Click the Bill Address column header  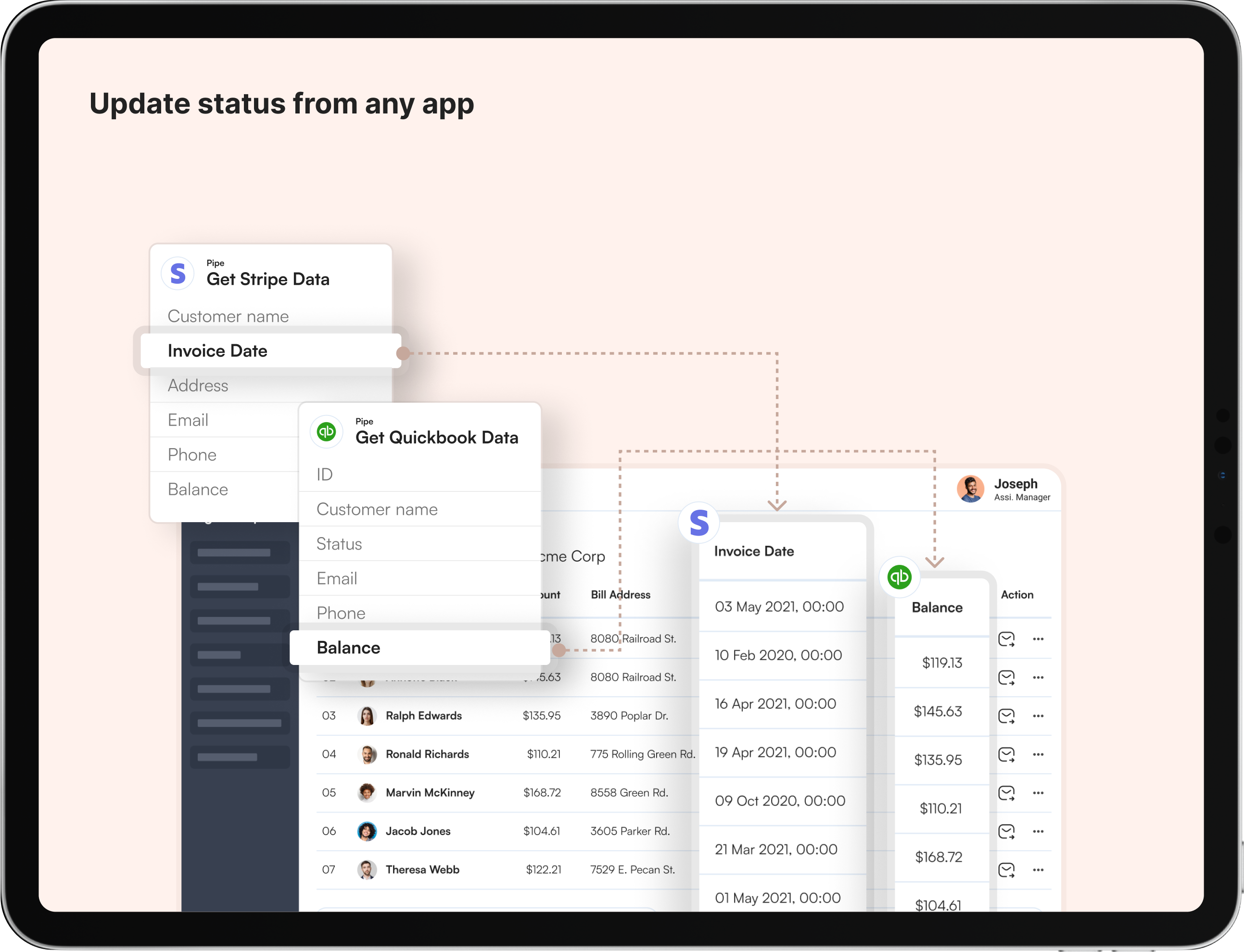621,595
